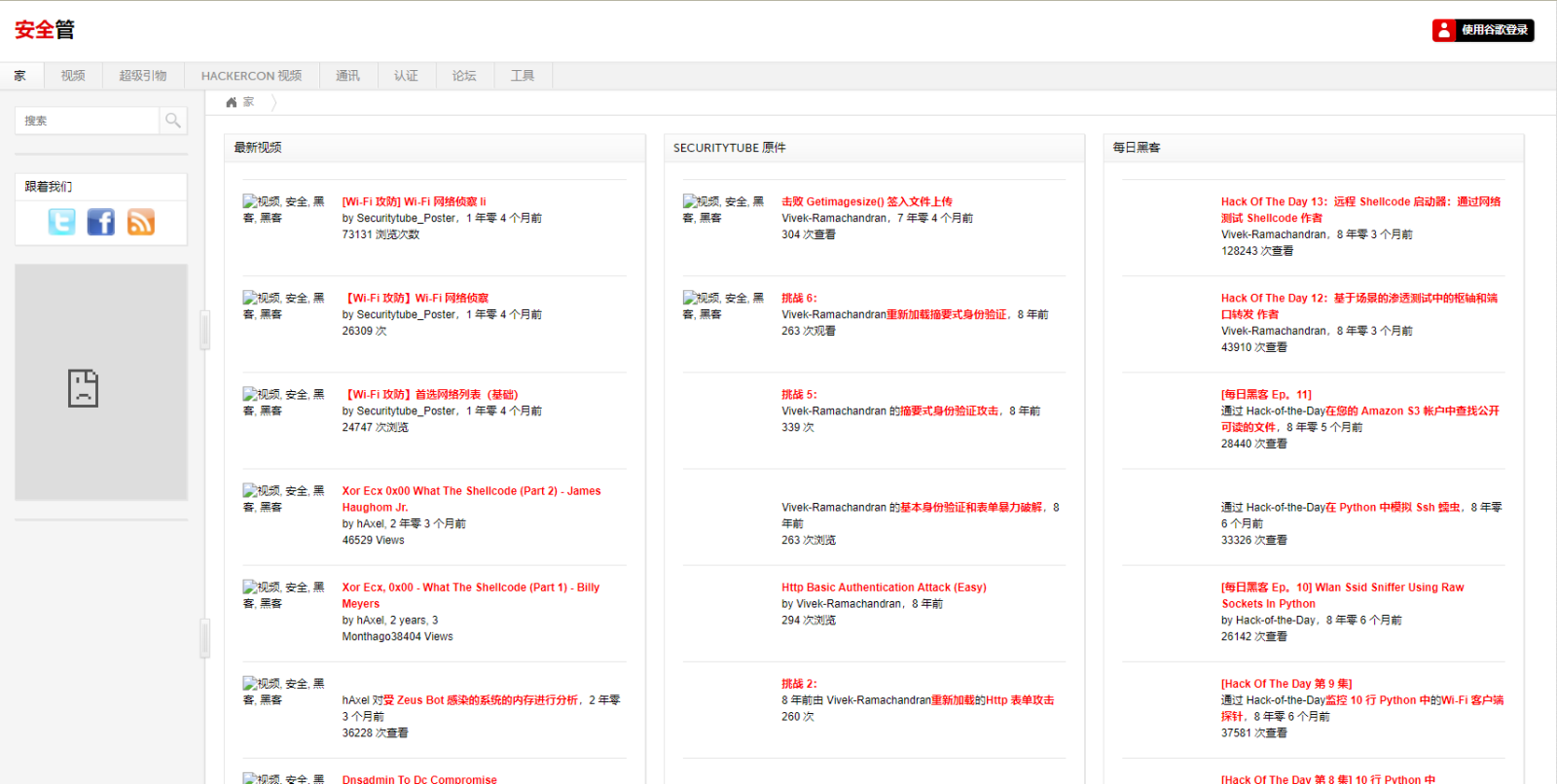Open 基本身份验证和表单暴力破解 link
Screen dimensions: 1557x784
[x=970, y=507]
